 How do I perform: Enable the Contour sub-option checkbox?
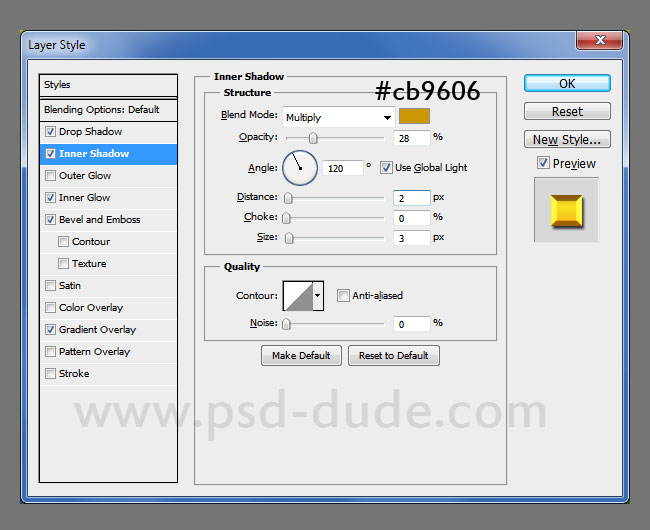pyautogui.click(x=63, y=242)
